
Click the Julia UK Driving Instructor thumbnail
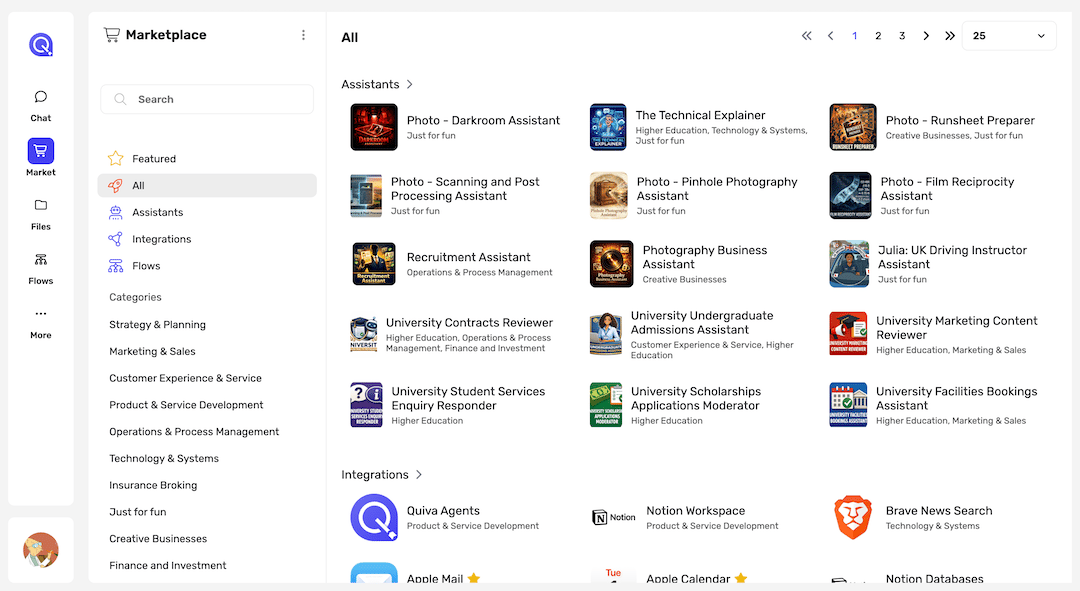(849, 264)
